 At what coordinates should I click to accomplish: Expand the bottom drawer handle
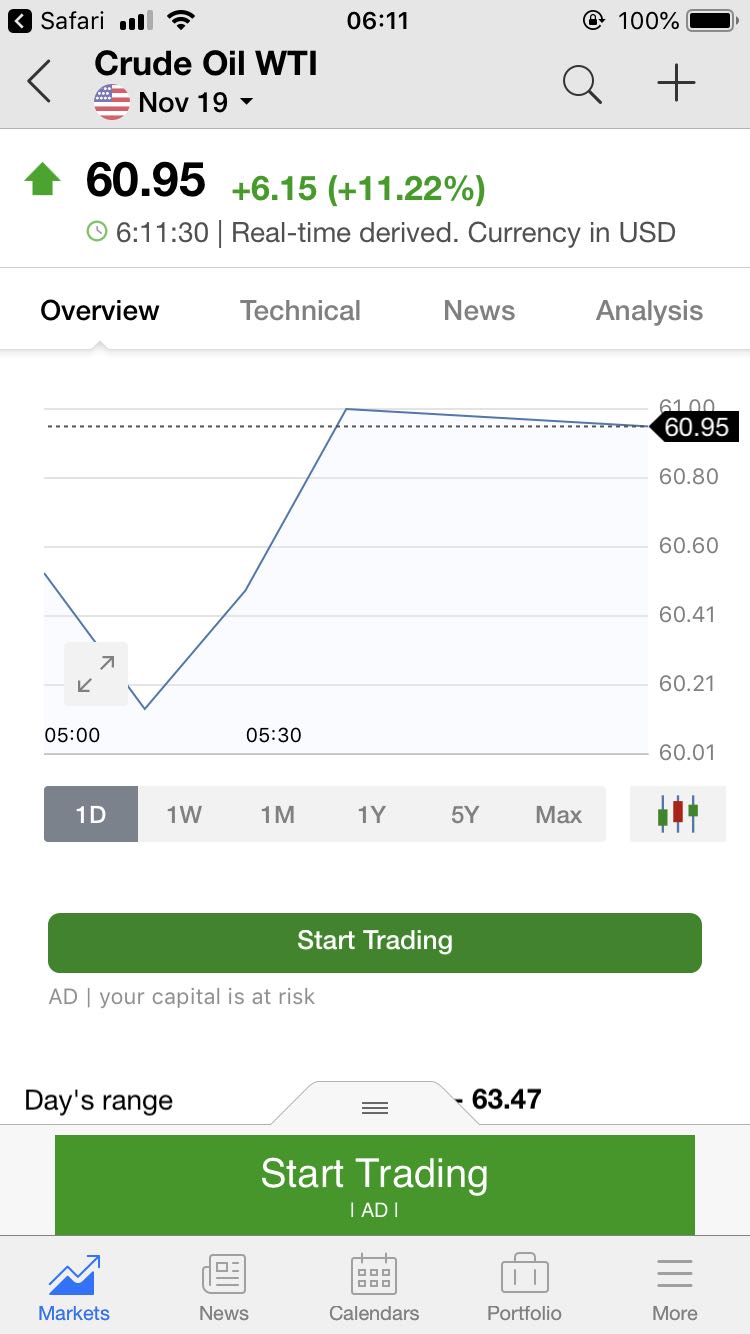pyautogui.click(x=374, y=1107)
